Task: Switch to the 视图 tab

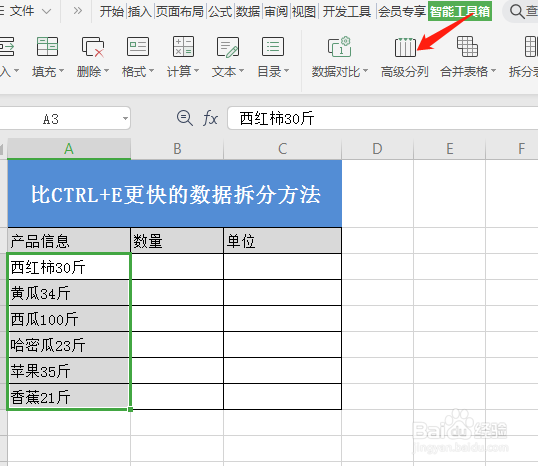Action: click(x=304, y=12)
